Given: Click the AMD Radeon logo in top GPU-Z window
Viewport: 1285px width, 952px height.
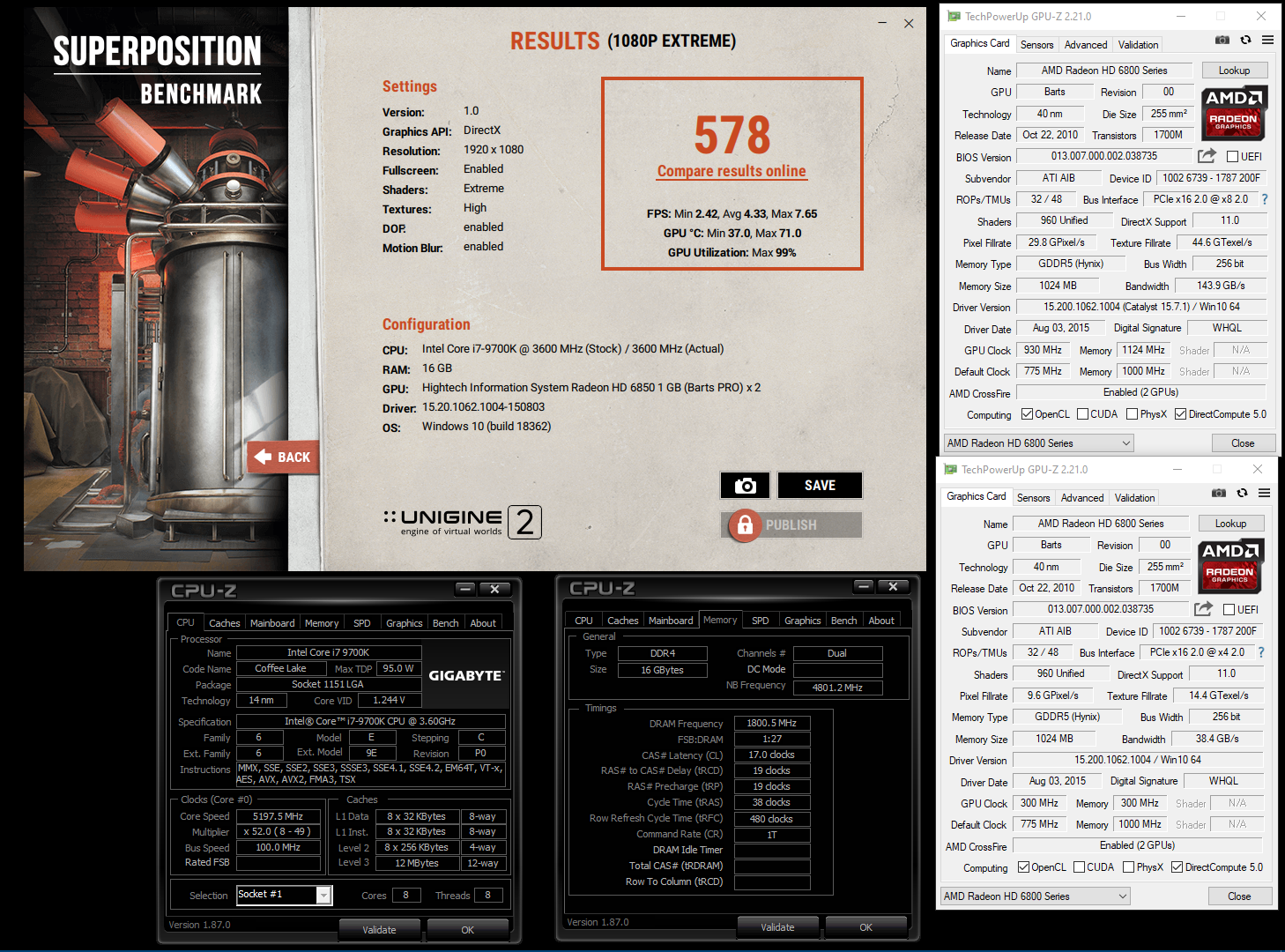Looking at the screenshot, I should tap(1234, 113).
